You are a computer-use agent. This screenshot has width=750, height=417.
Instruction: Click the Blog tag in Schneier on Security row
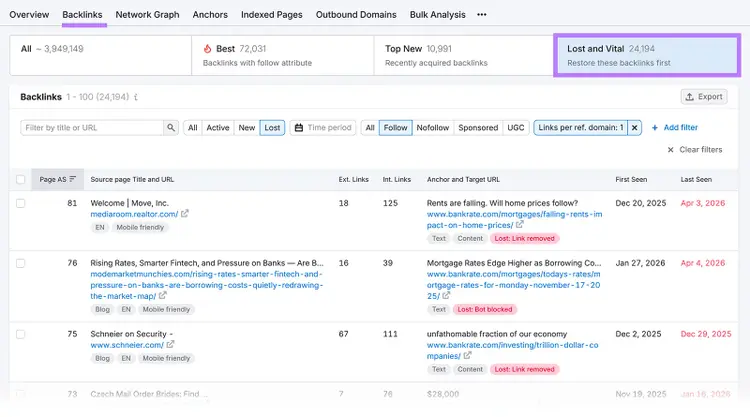click(x=102, y=358)
